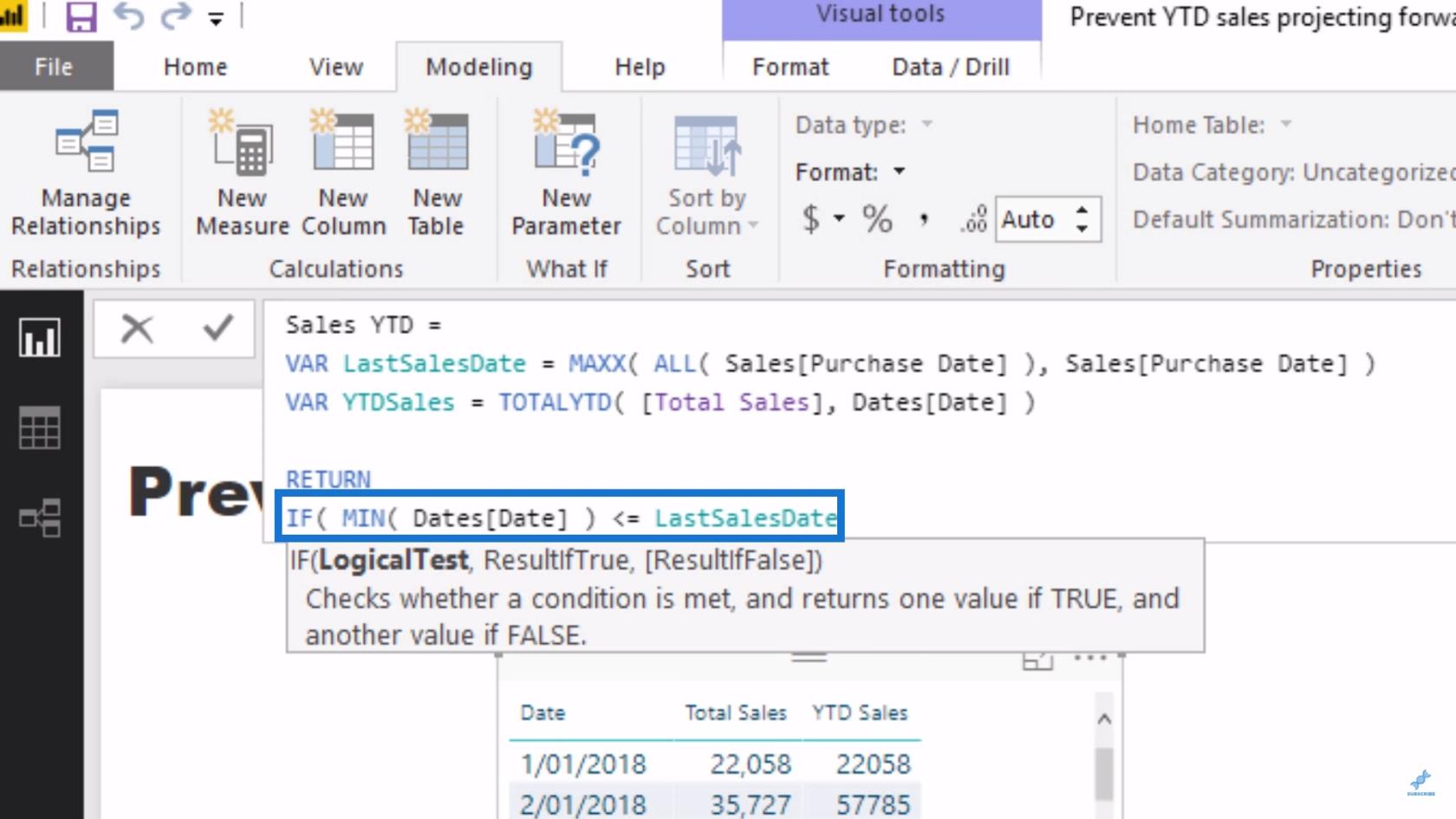Apply percentage format
Screen dimensions: 1456x819
pos(877,218)
